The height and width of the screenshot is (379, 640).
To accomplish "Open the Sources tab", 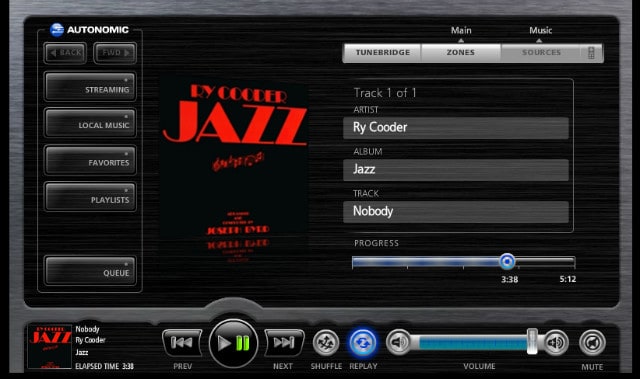I will pyautogui.click(x=541, y=53).
